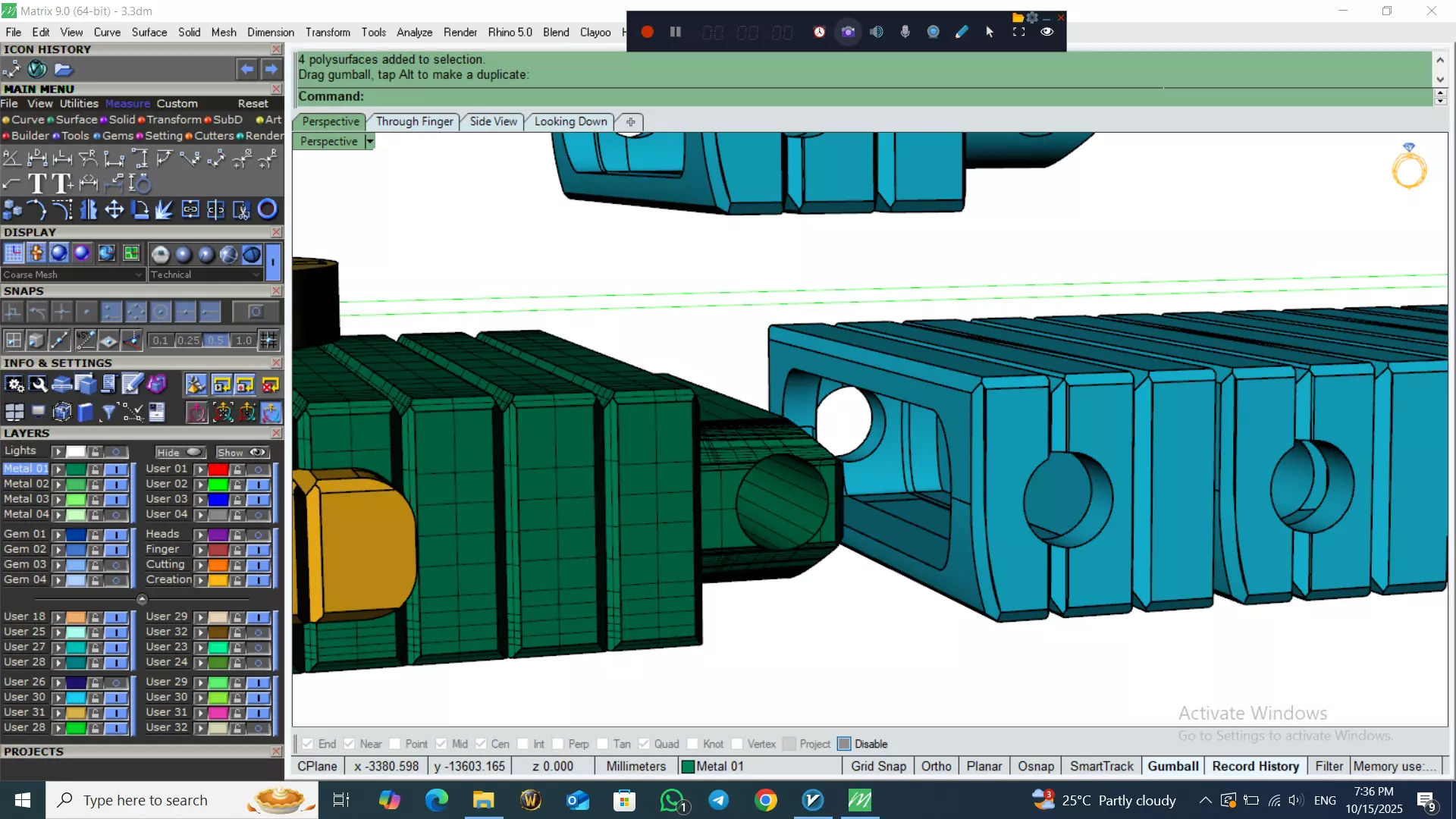Image resolution: width=1456 pixels, height=819 pixels.
Task: Toggle visibility of Metal 02 layer
Action: tap(116, 485)
